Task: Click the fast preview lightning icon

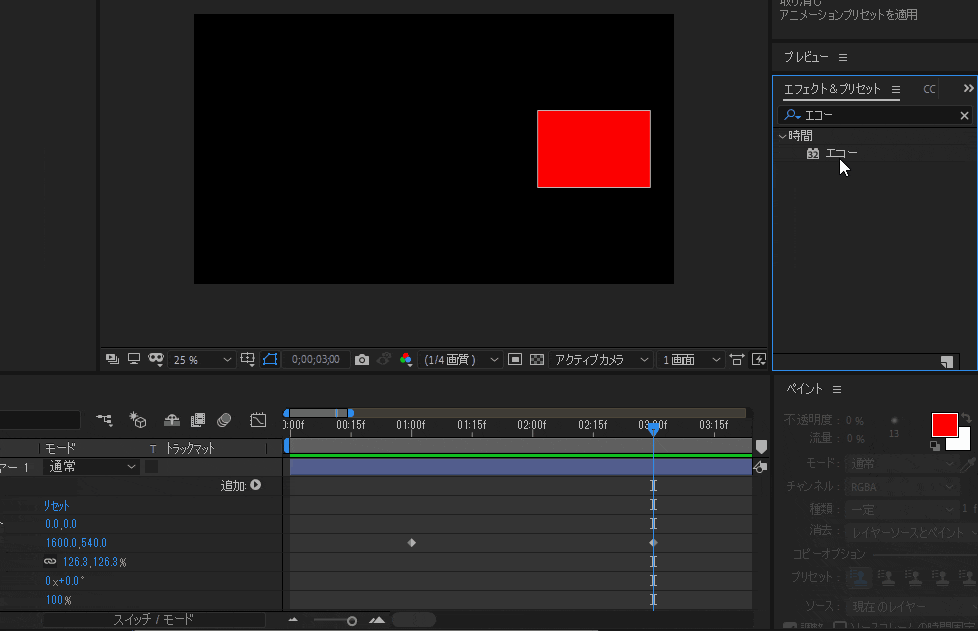Action: 759,359
